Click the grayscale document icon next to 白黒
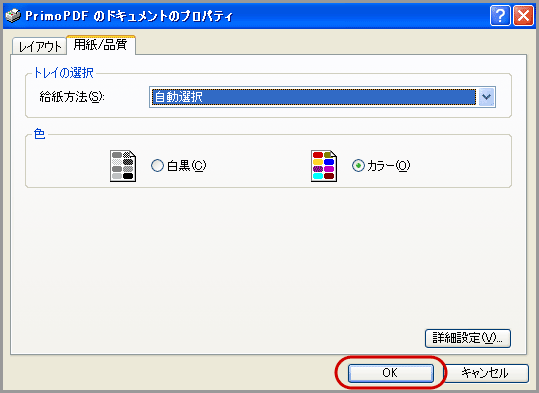The height and width of the screenshot is (393, 539). [x=123, y=166]
